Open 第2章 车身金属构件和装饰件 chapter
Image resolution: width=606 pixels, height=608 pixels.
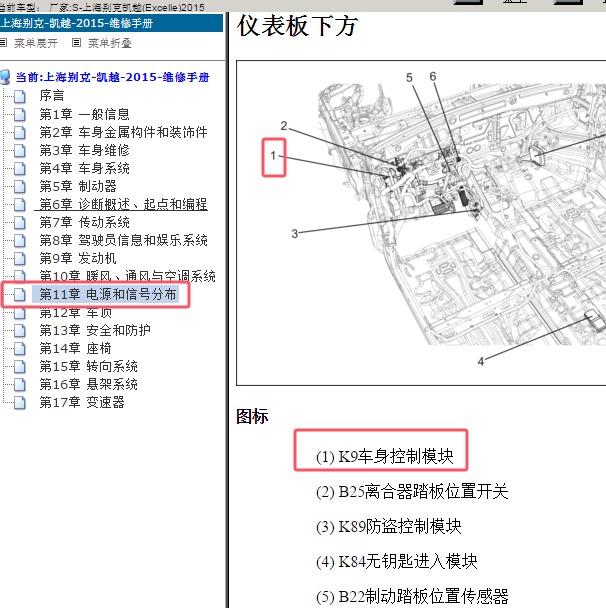point(123,132)
